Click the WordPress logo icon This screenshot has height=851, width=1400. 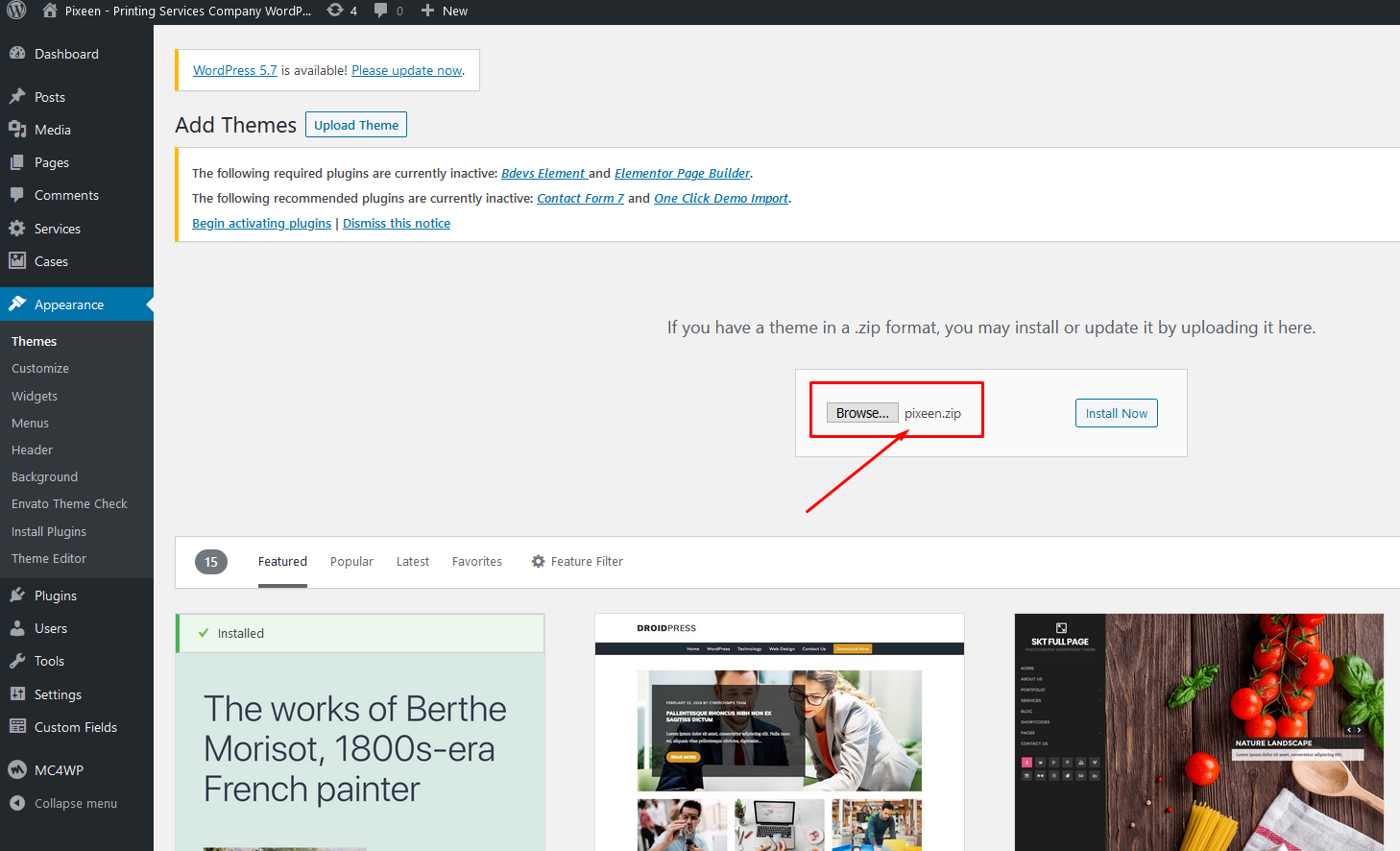16,11
